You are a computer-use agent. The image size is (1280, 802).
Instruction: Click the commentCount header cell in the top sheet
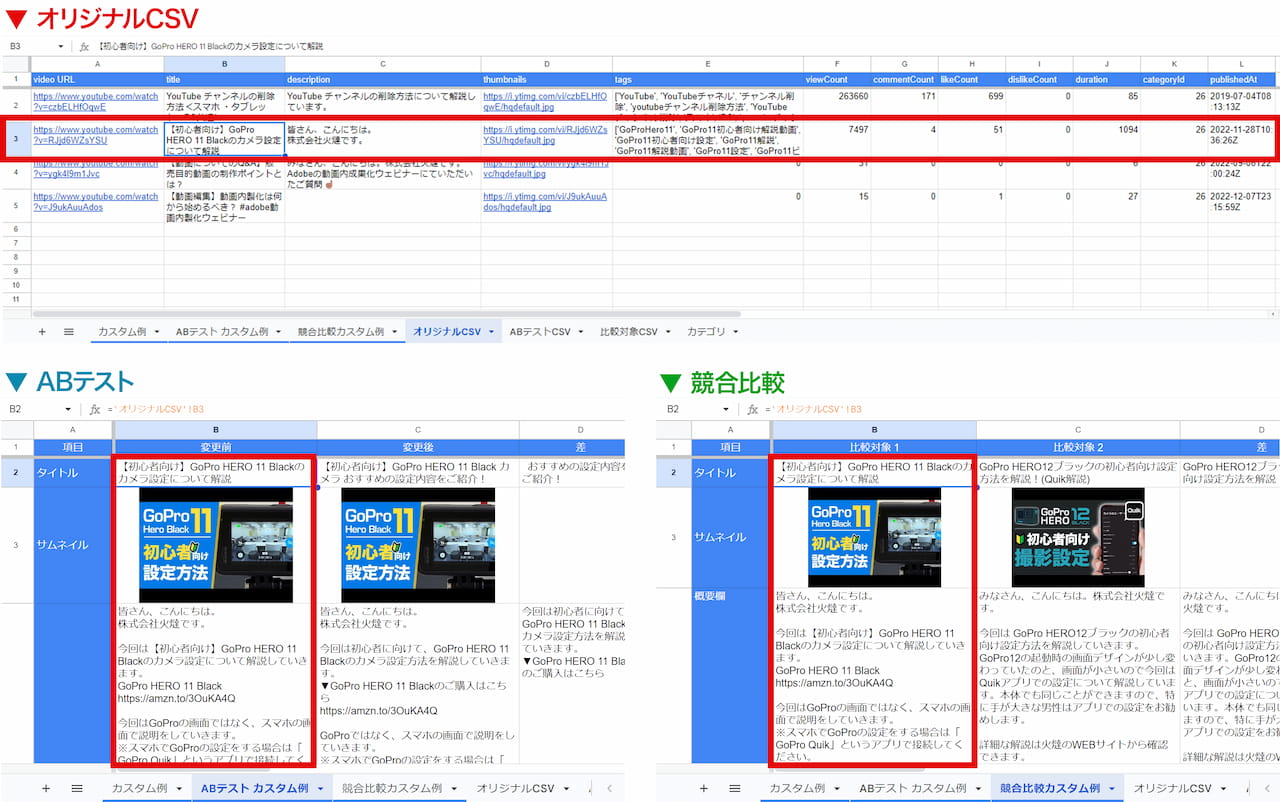click(904, 79)
